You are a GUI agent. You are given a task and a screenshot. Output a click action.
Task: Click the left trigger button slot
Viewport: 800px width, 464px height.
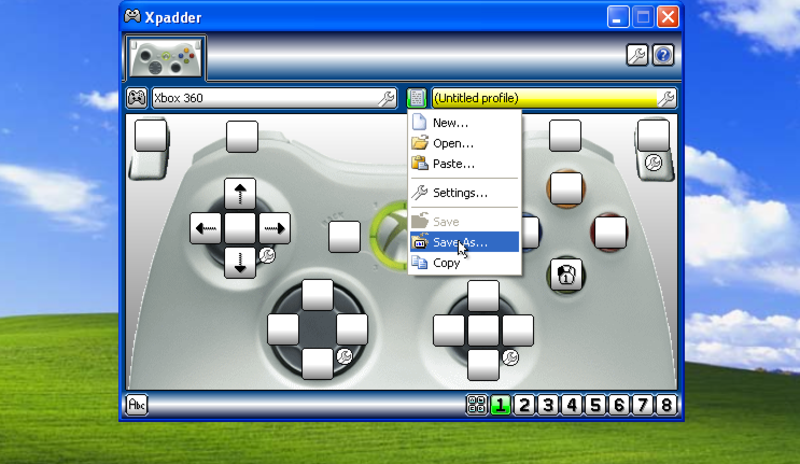151,136
